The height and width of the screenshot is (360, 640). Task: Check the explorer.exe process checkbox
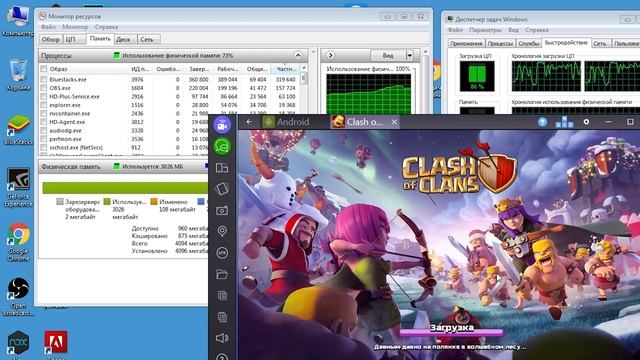[x=44, y=105]
